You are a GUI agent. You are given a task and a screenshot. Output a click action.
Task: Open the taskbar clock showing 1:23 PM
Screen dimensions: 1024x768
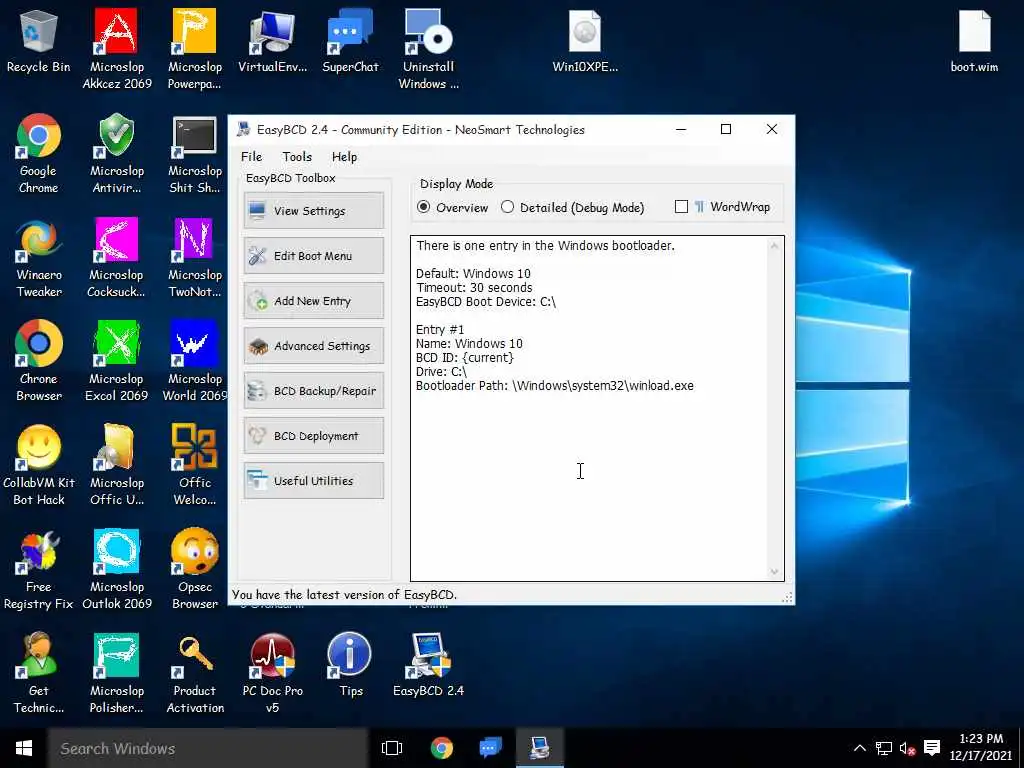(x=981, y=747)
